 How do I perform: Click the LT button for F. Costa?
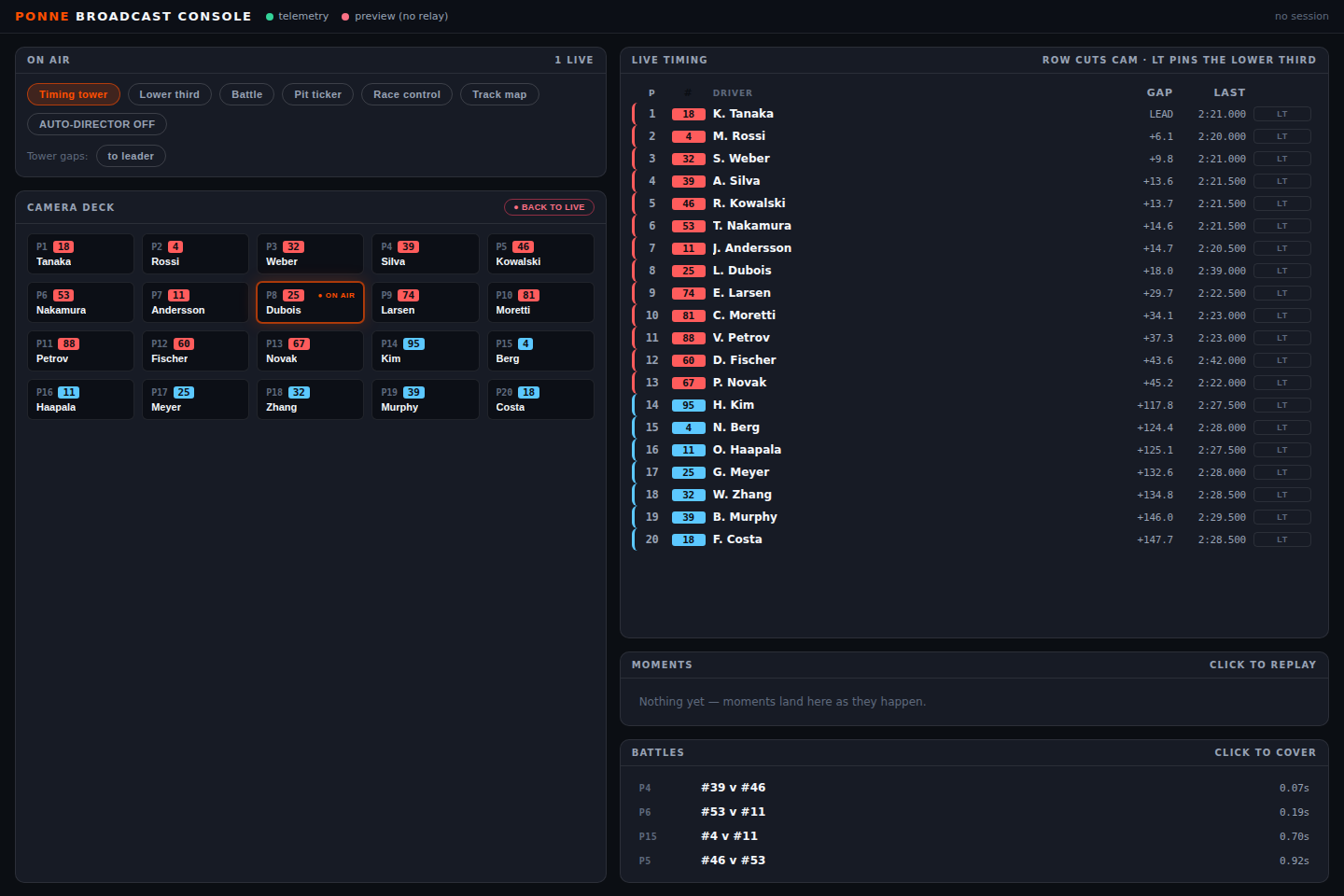coord(1282,539)
